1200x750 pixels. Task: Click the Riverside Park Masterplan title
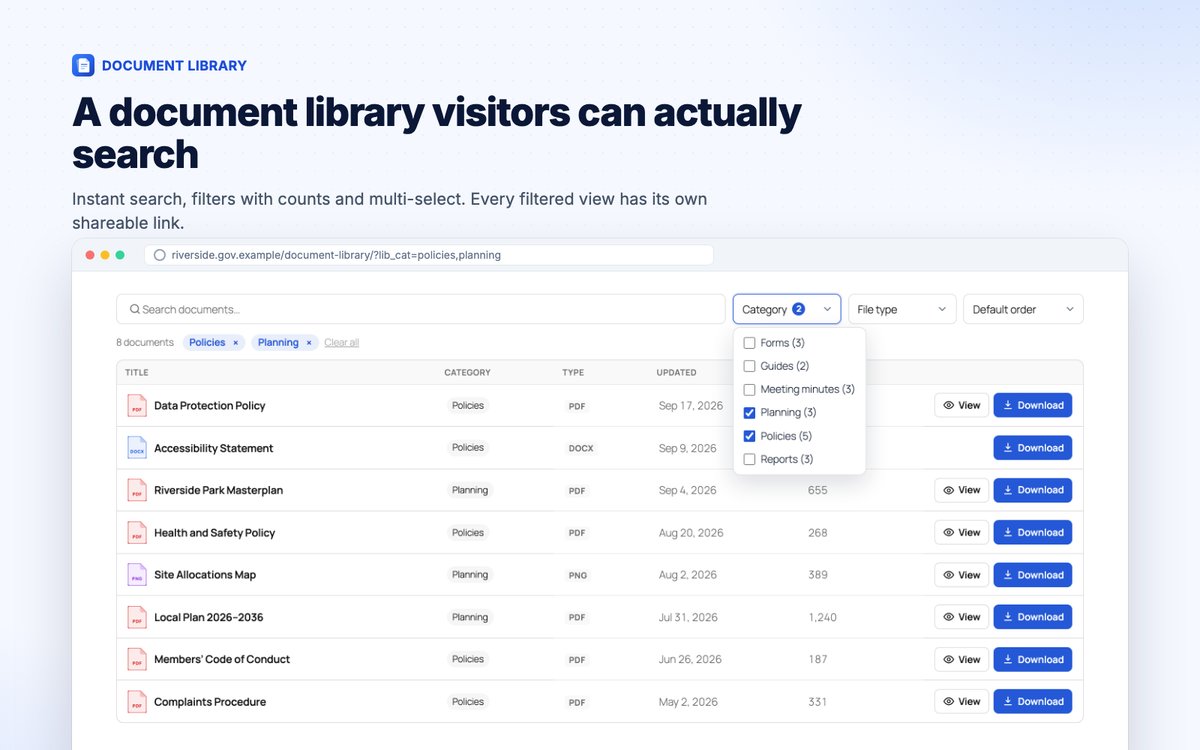tap(218, 490)
